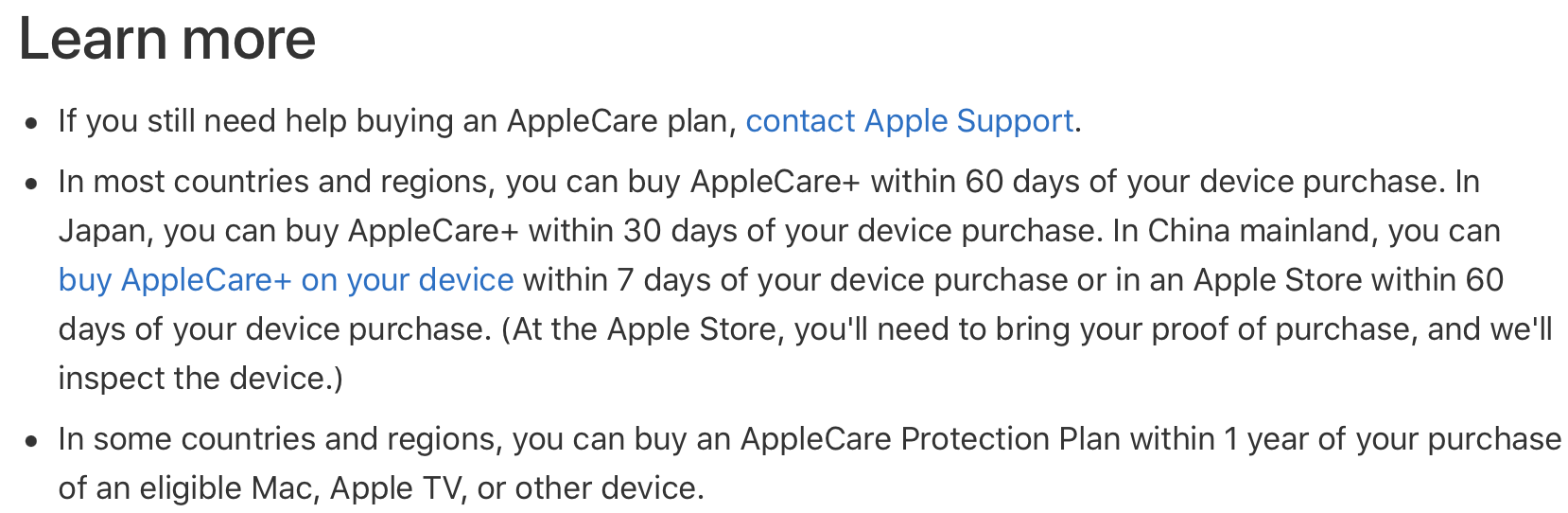Click the phrase 'within 7 days'
1568x513 pixels.
(x=605, y=280)
